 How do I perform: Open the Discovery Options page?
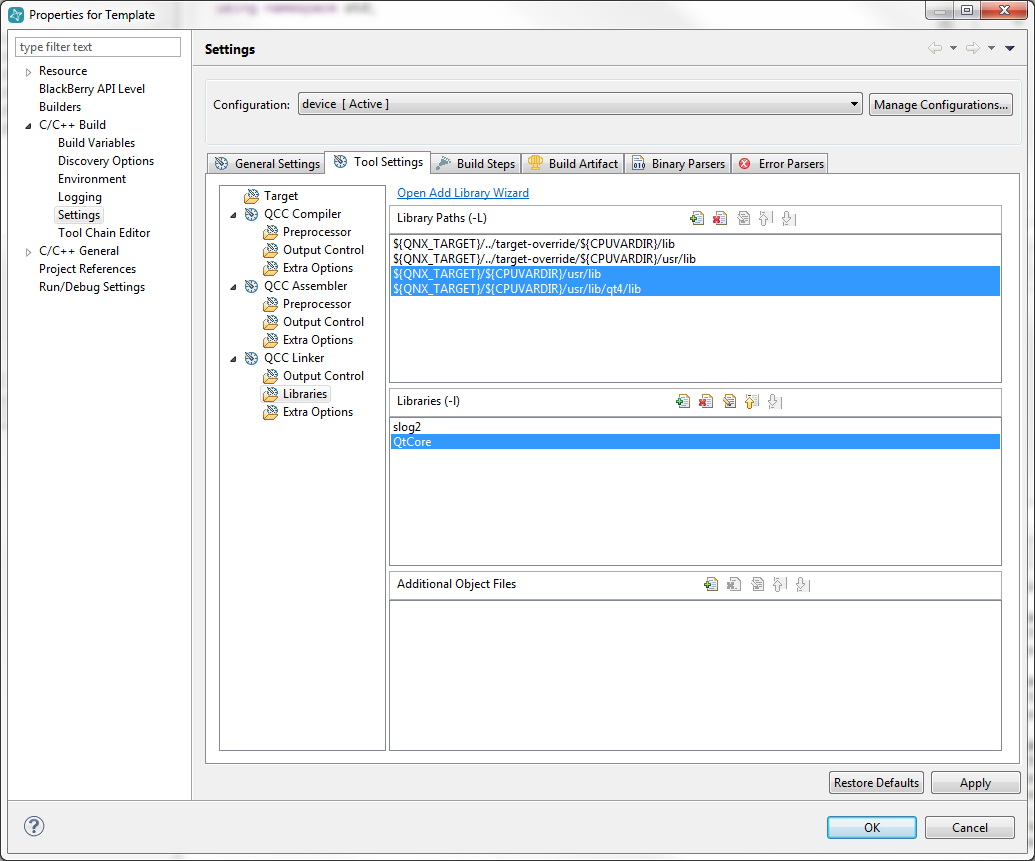coord(106,161)
